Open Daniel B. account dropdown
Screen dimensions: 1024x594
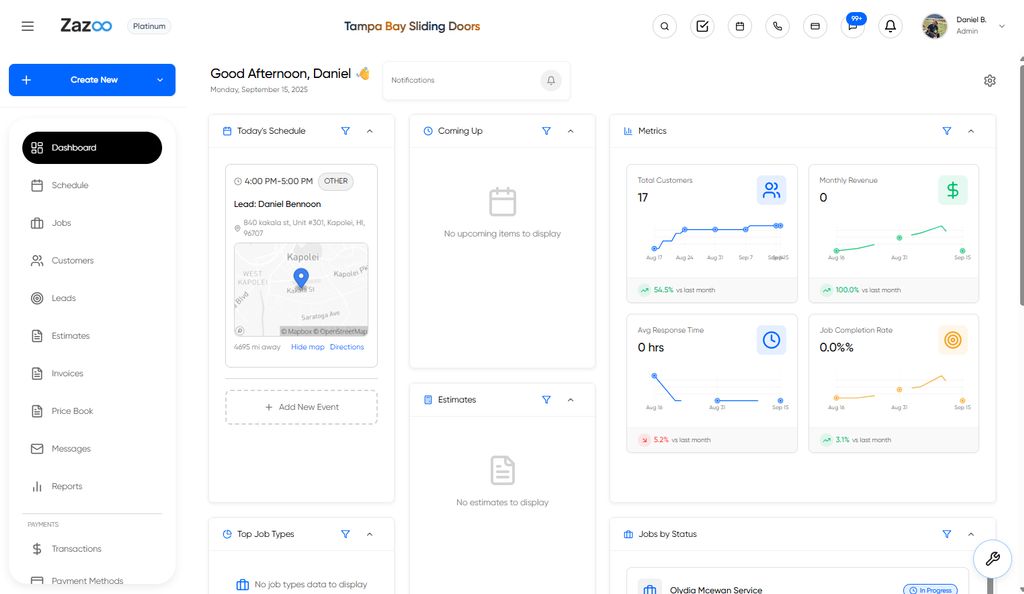pos(1002,27)
